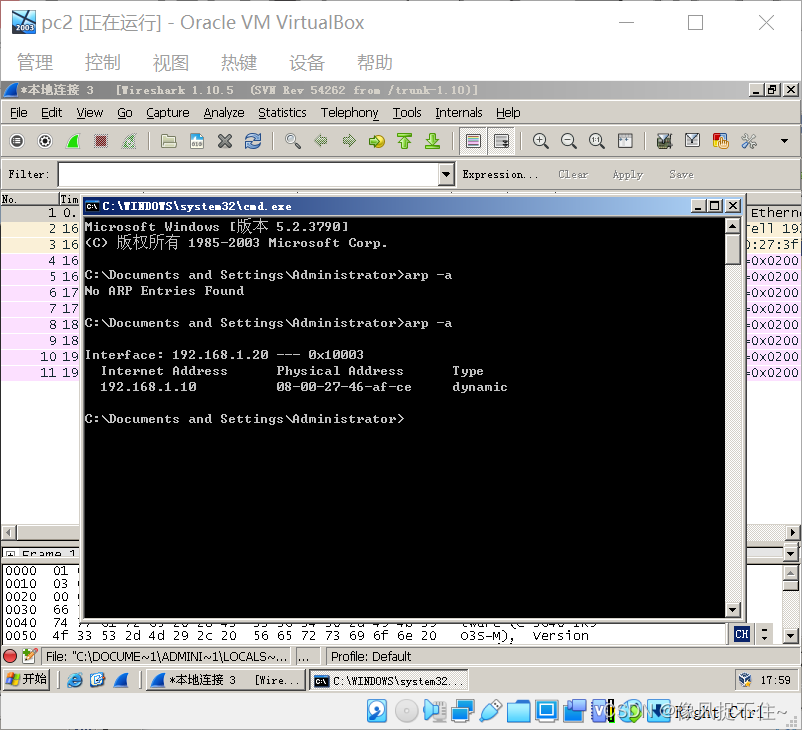Image resolution: width=802 pixels, height=730 pixels.
Task: Open VirtualBox 设备 menu
Action: pos(307,62)
